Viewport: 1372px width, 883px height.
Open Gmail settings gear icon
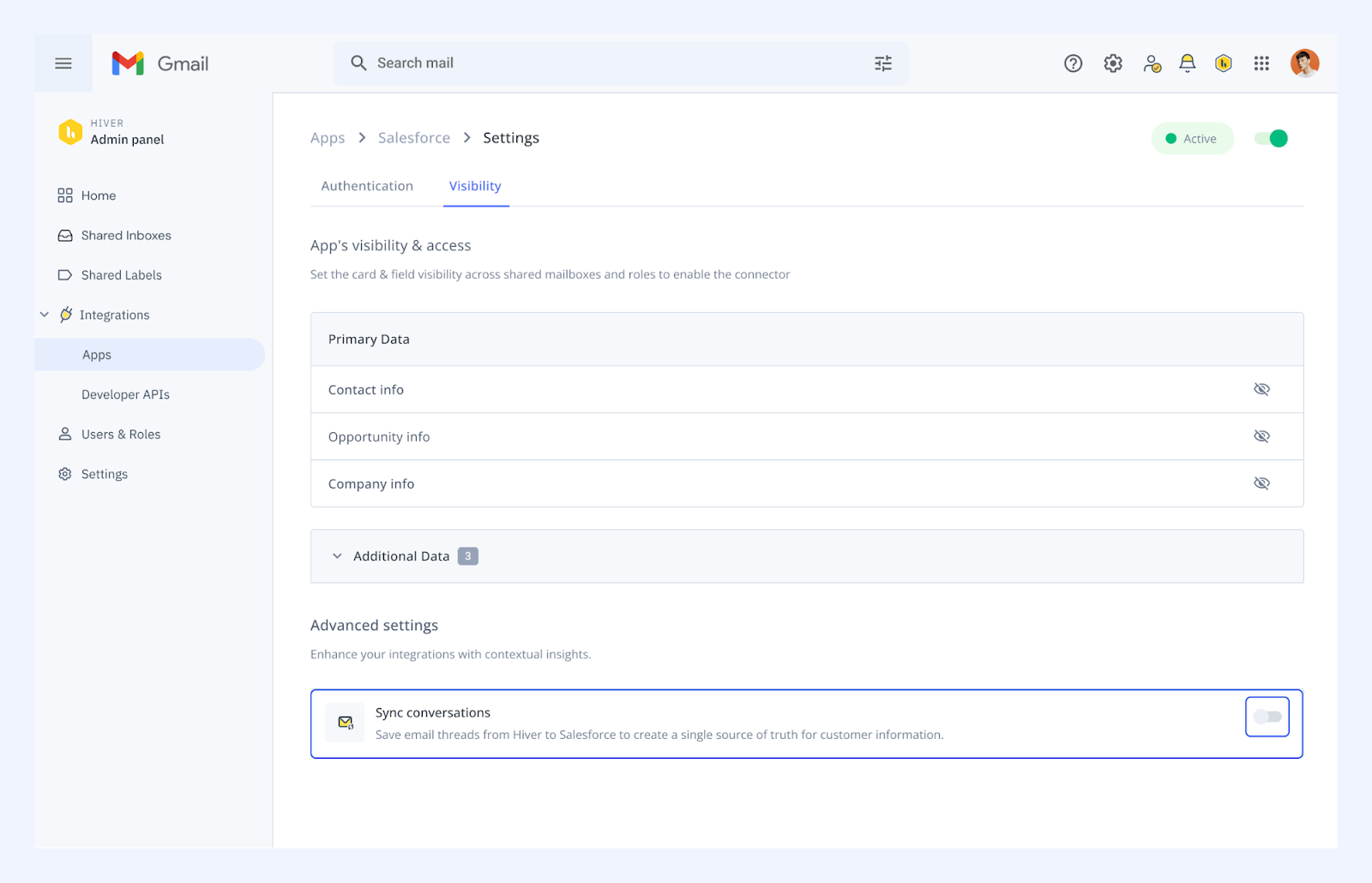coord(1113,63)
